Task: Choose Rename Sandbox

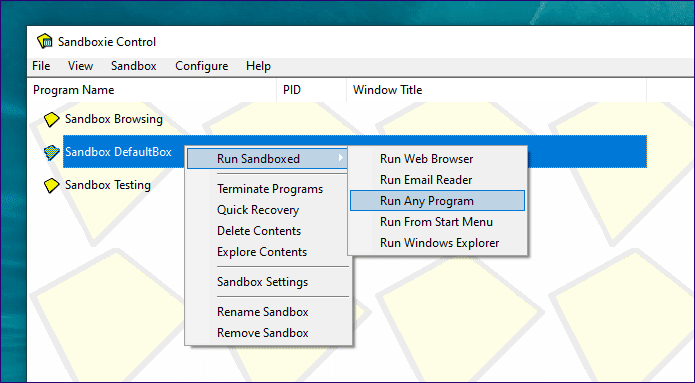Action: [x=268, y=312]
